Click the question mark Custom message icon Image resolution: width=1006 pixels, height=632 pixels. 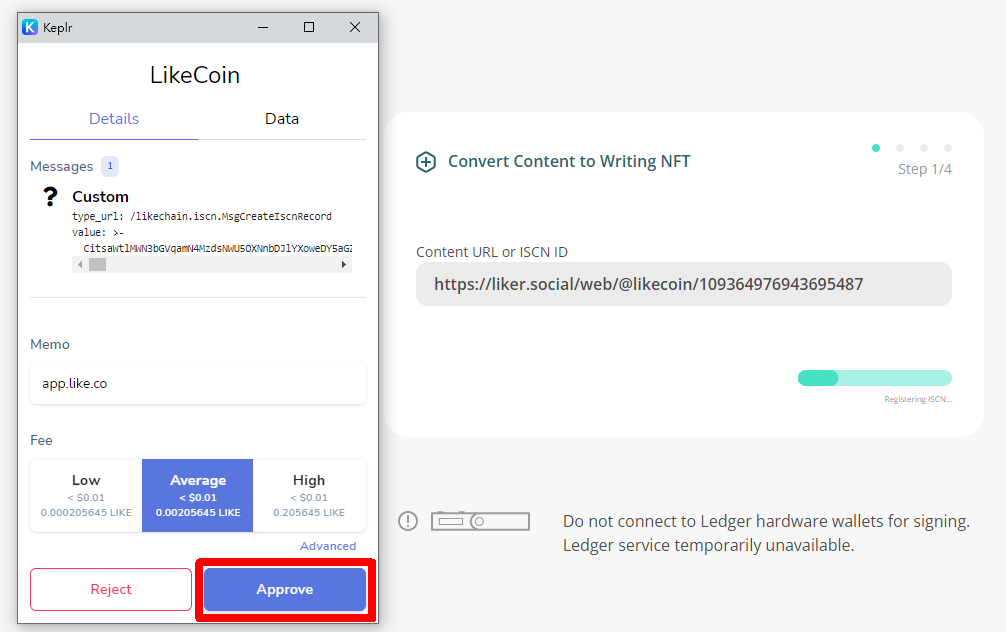(x=50, y=196)
